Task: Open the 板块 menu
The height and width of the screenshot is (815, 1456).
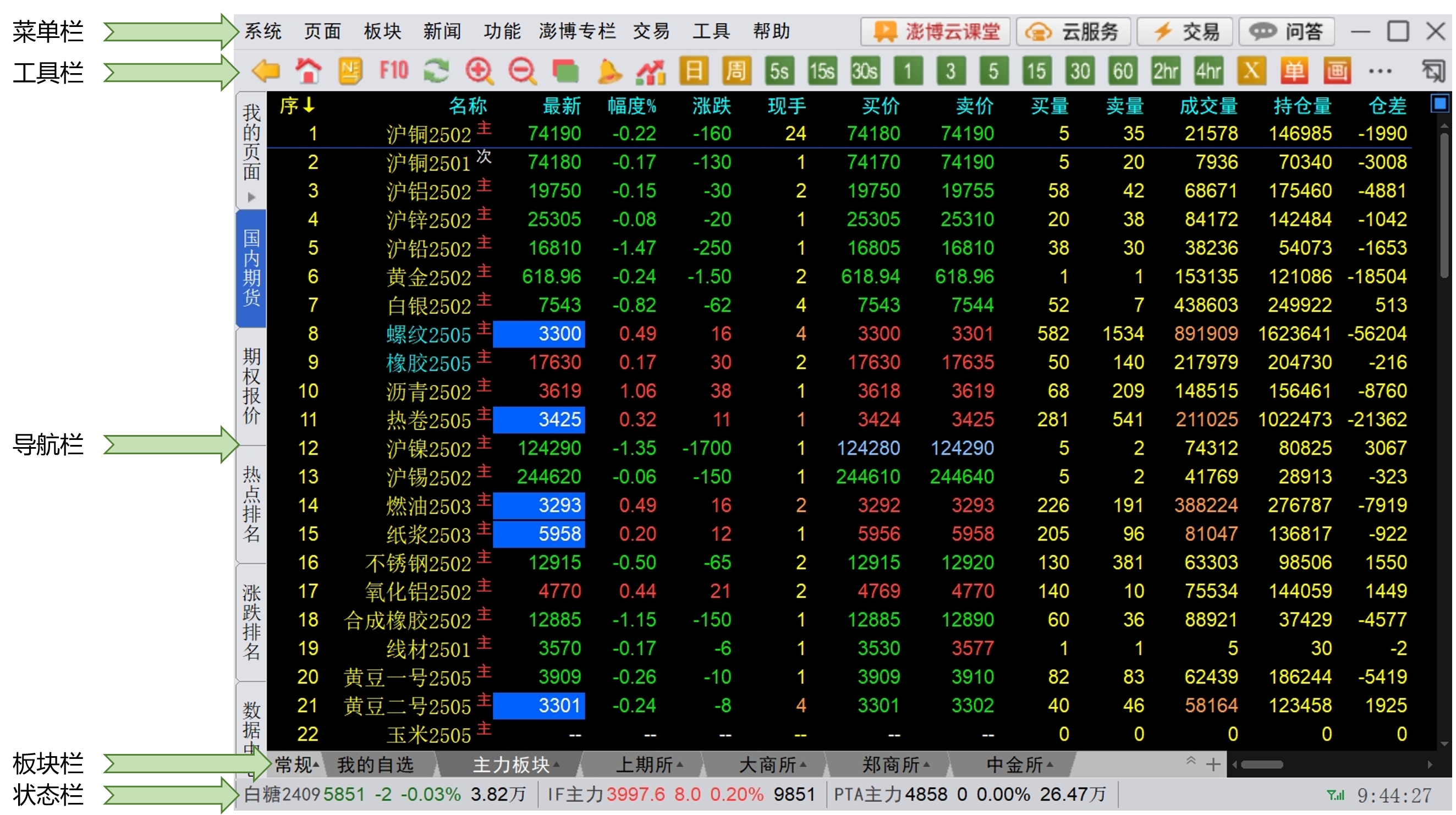Action: (x=383, y=31)
